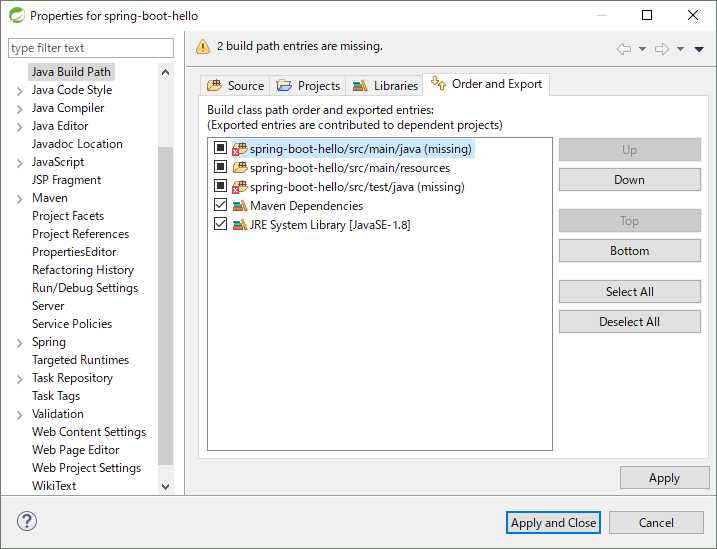The height and width of the screenshot is (549, 717).
Task: Select PropertiesEditor in the tree
Action: pyautogui.click(x=75, y=252)
